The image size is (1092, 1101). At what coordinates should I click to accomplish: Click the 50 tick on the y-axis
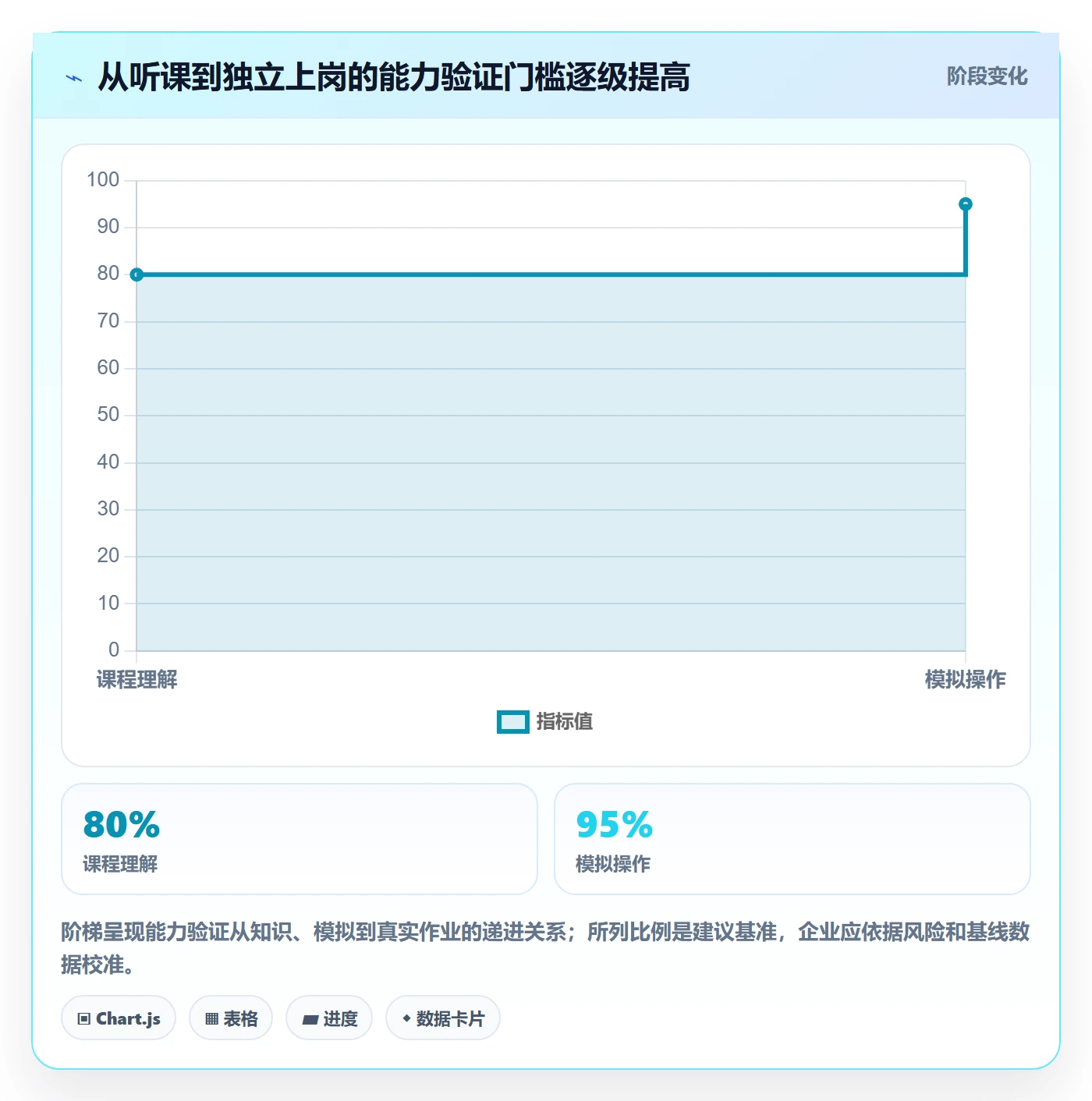click(108, 415)
